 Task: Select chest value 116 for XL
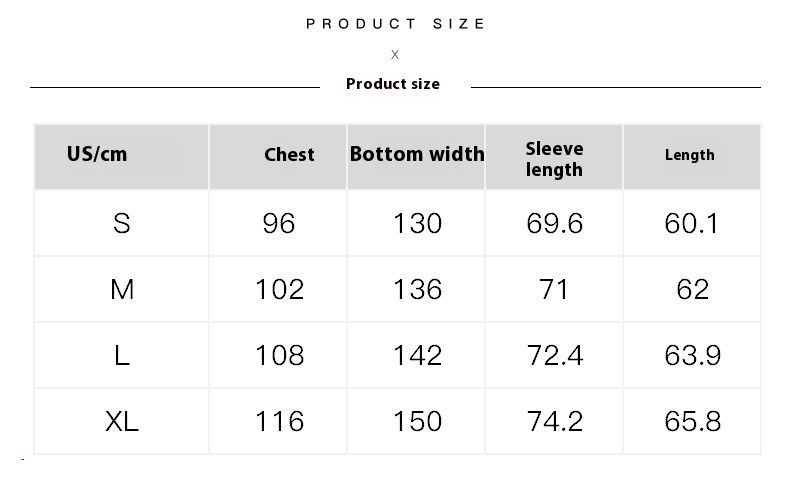[x=279, y=421]
